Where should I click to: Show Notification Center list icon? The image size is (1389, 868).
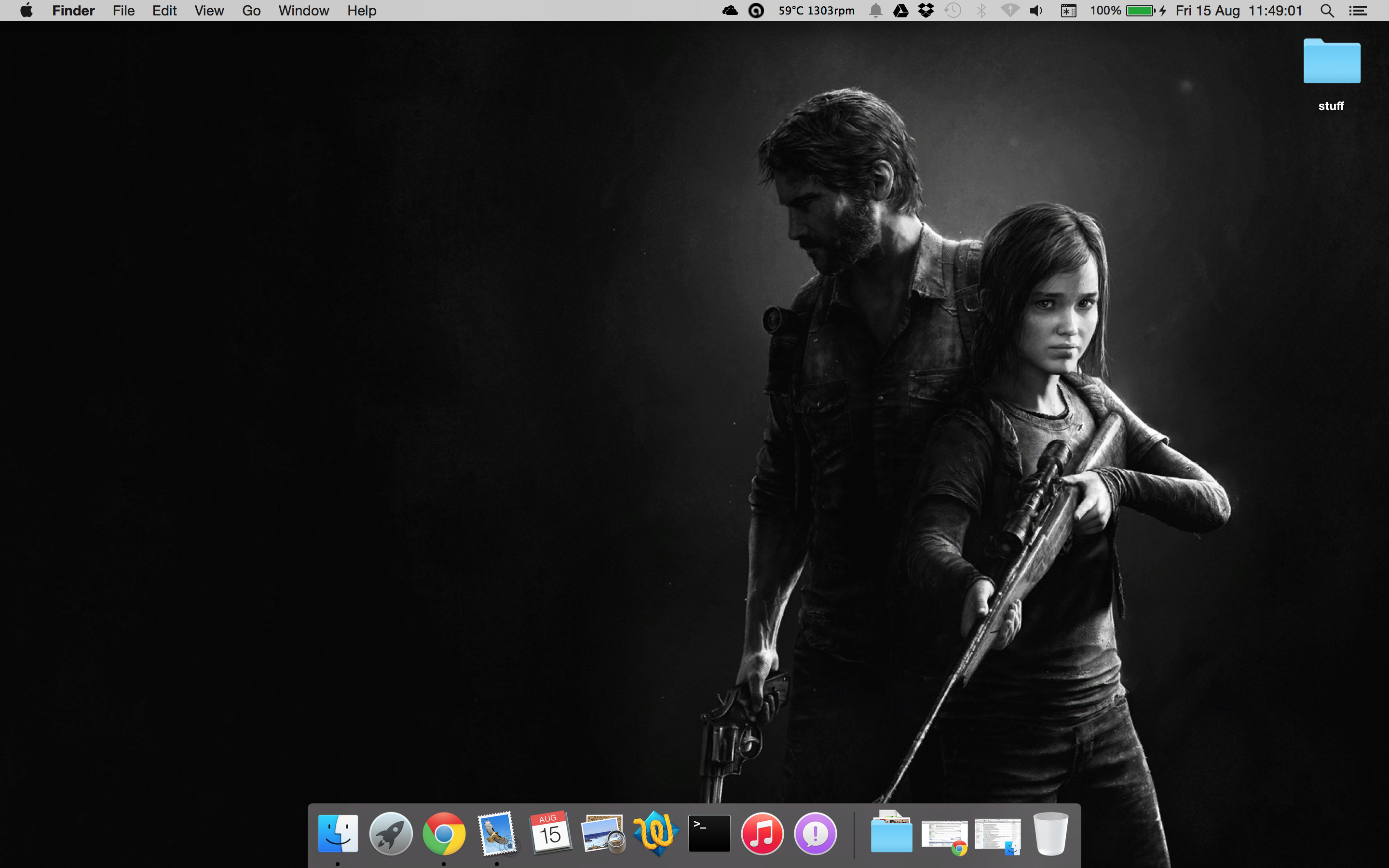[x=1358, y=10]
